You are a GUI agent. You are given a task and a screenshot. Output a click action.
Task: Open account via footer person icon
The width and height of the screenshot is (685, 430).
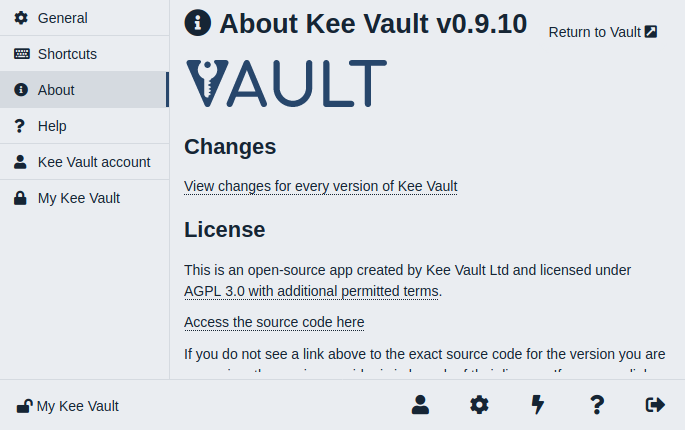[420, 405]
